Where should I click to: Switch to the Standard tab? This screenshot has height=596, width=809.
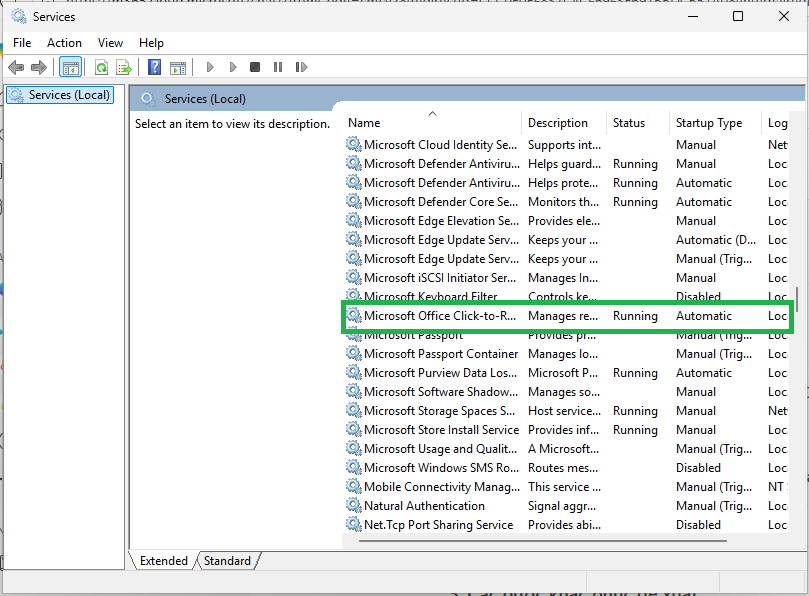click(228, 561)
